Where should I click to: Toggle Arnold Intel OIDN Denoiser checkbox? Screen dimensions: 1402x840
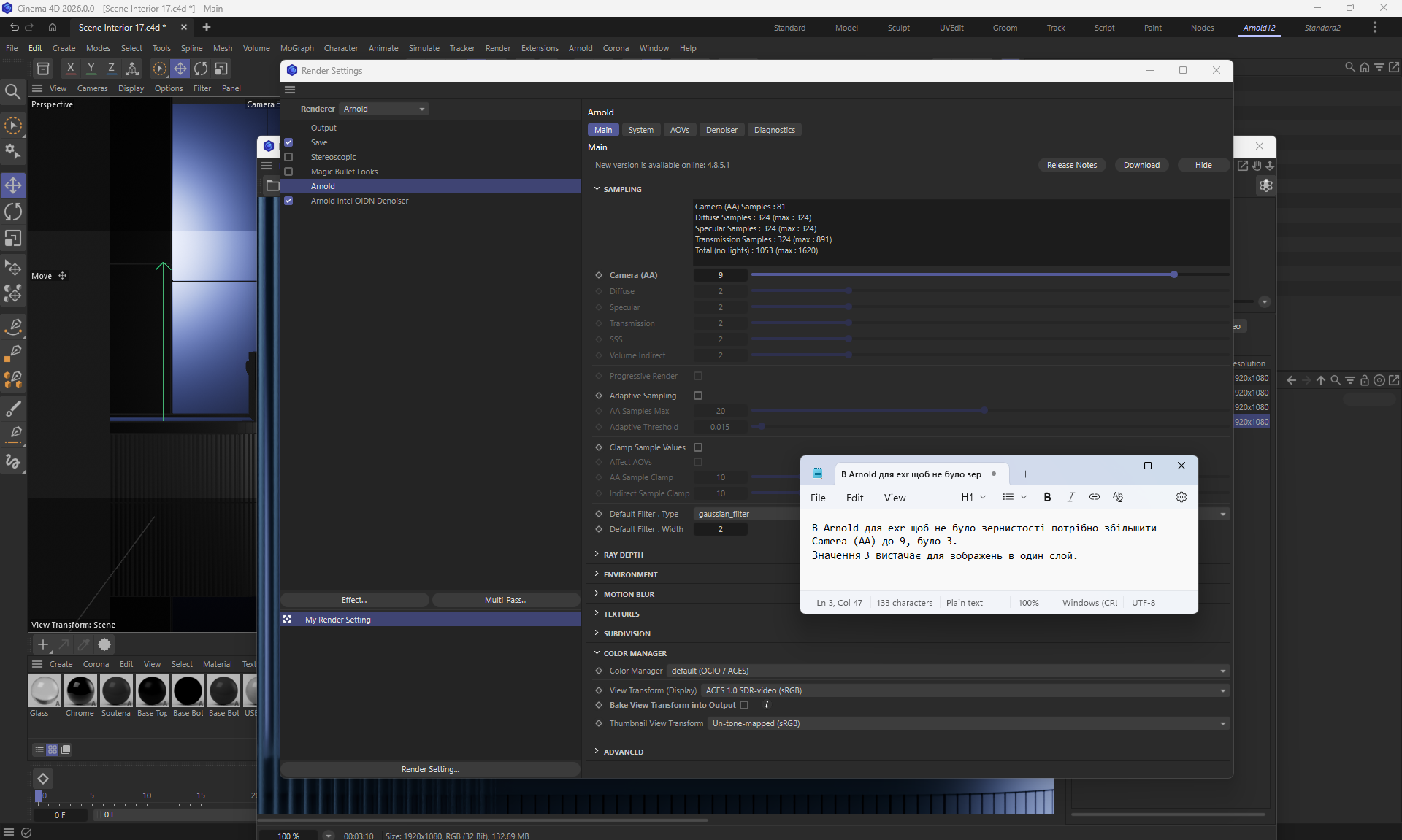pyautogui.click(x=288, y=201)
